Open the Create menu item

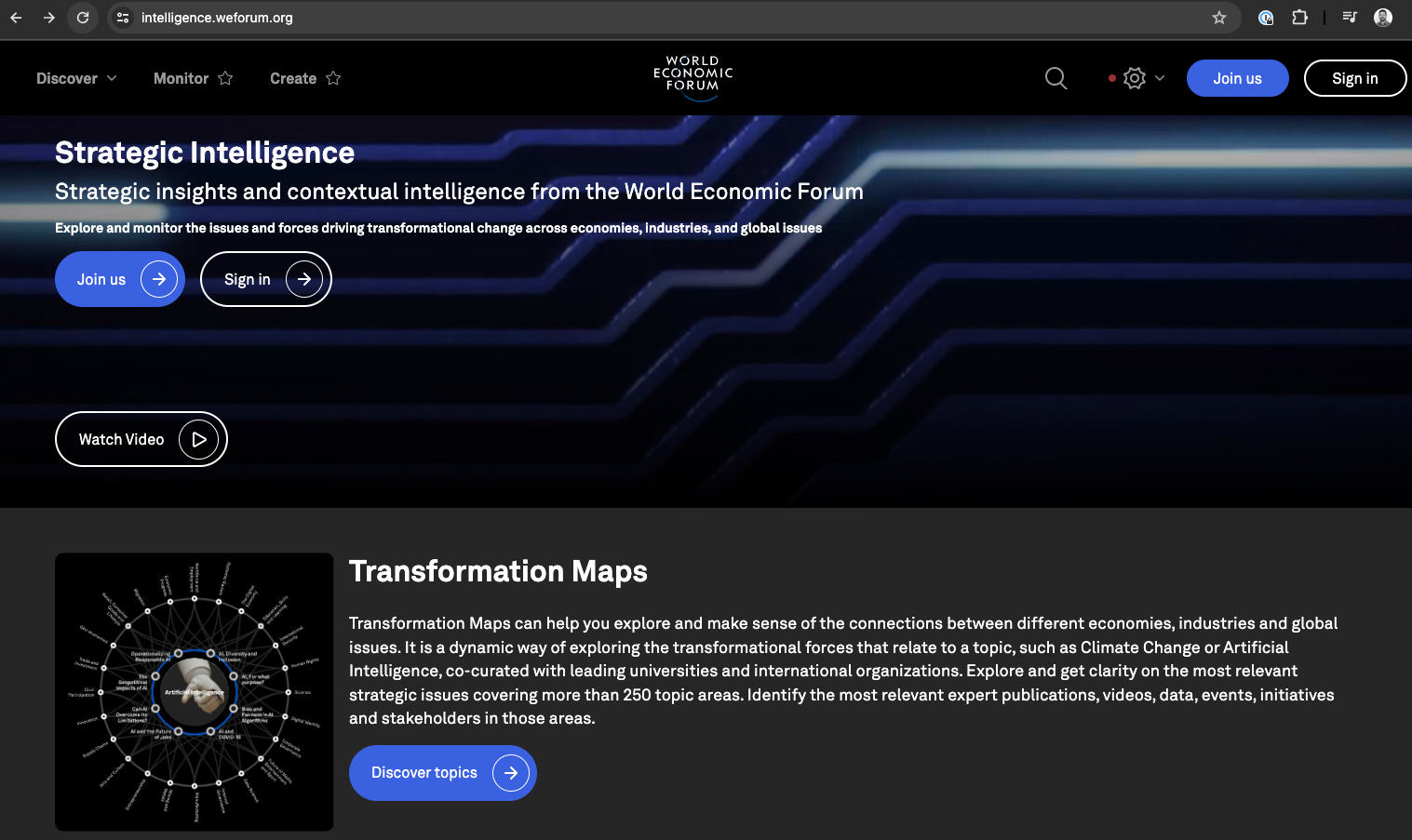293,78
